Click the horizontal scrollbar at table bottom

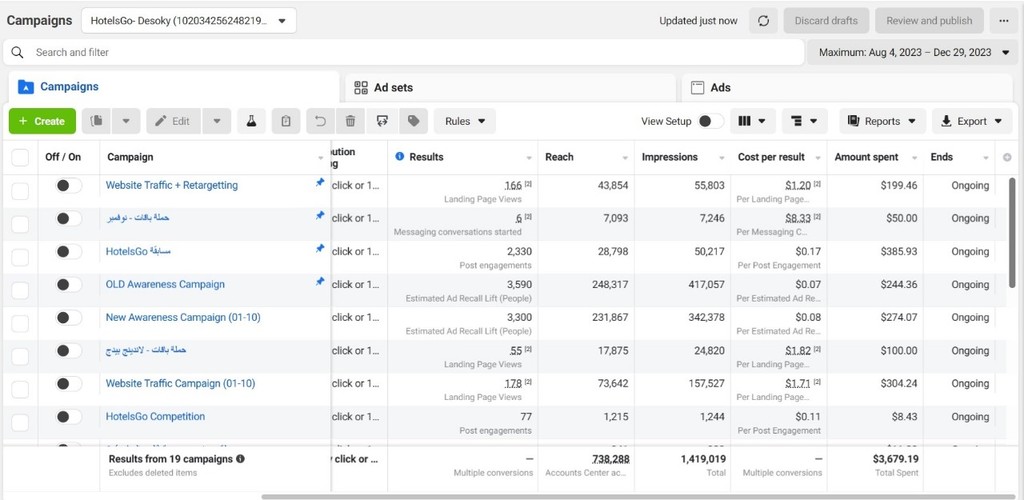pos(638,497)
